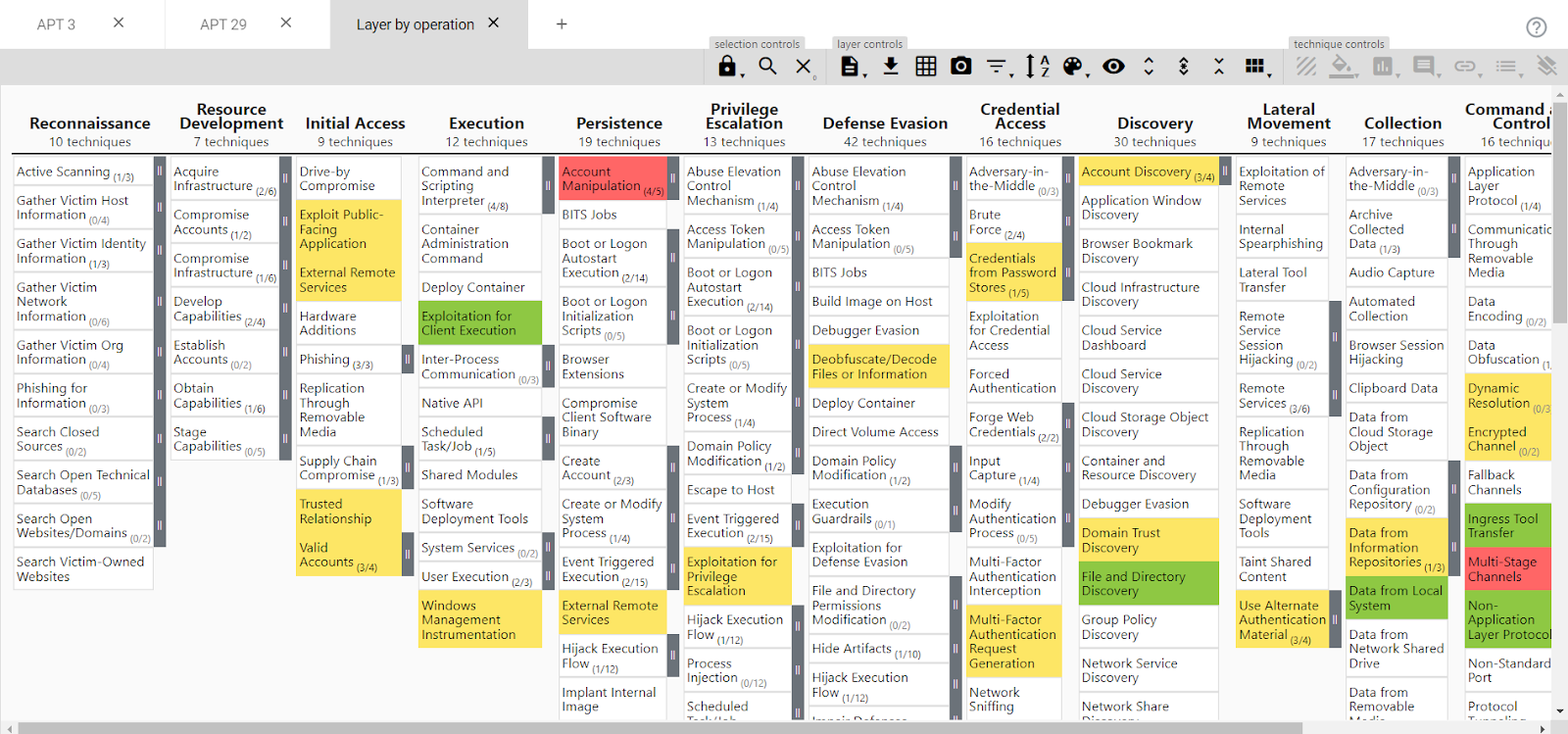Toggle the lock multi-tactic selection icon
The image size is (1568, 734).
727,66
